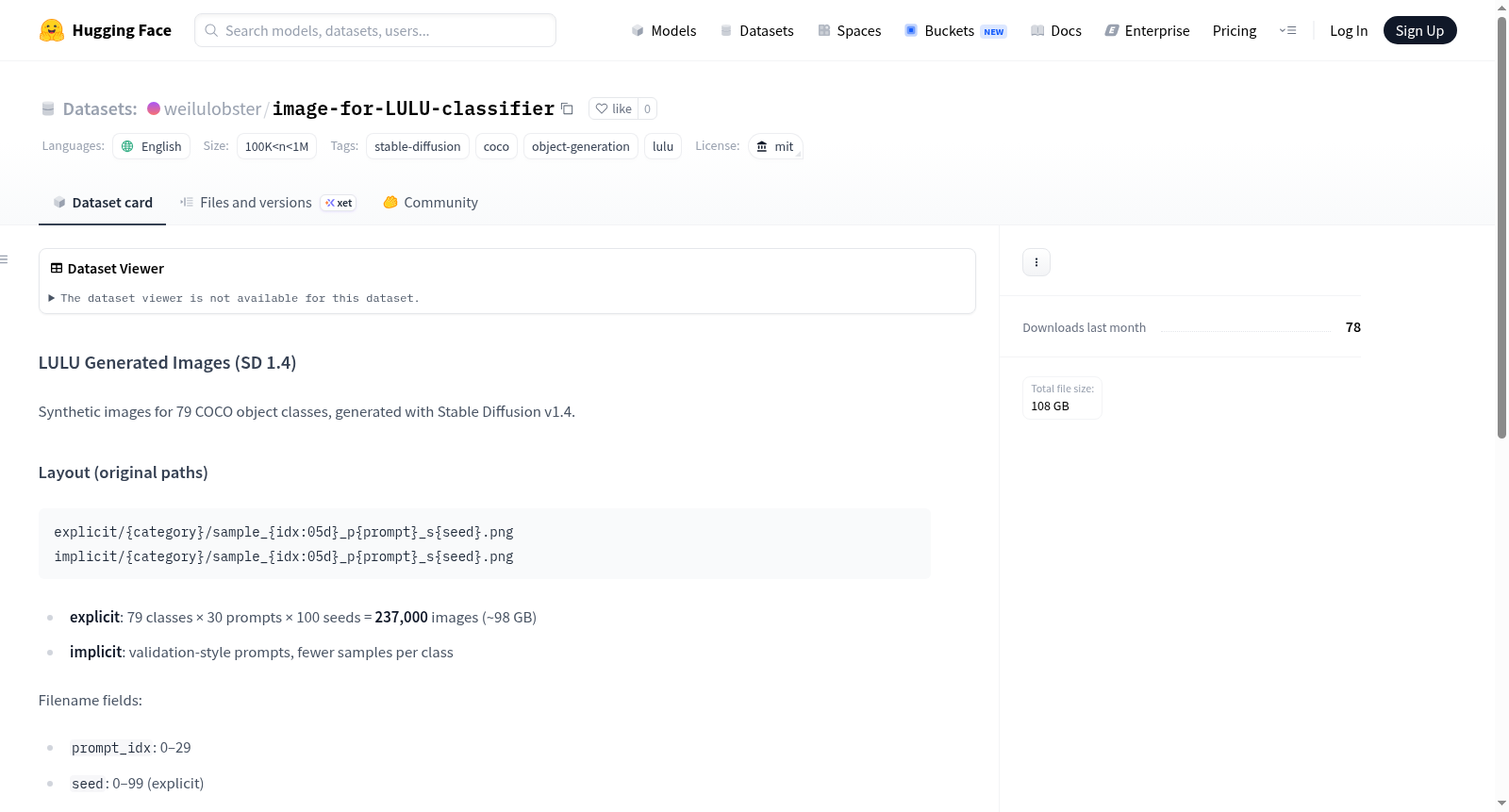1509x812 pixels.
Task: Copy dataset name with the copy icon
Action: point(567,108)
